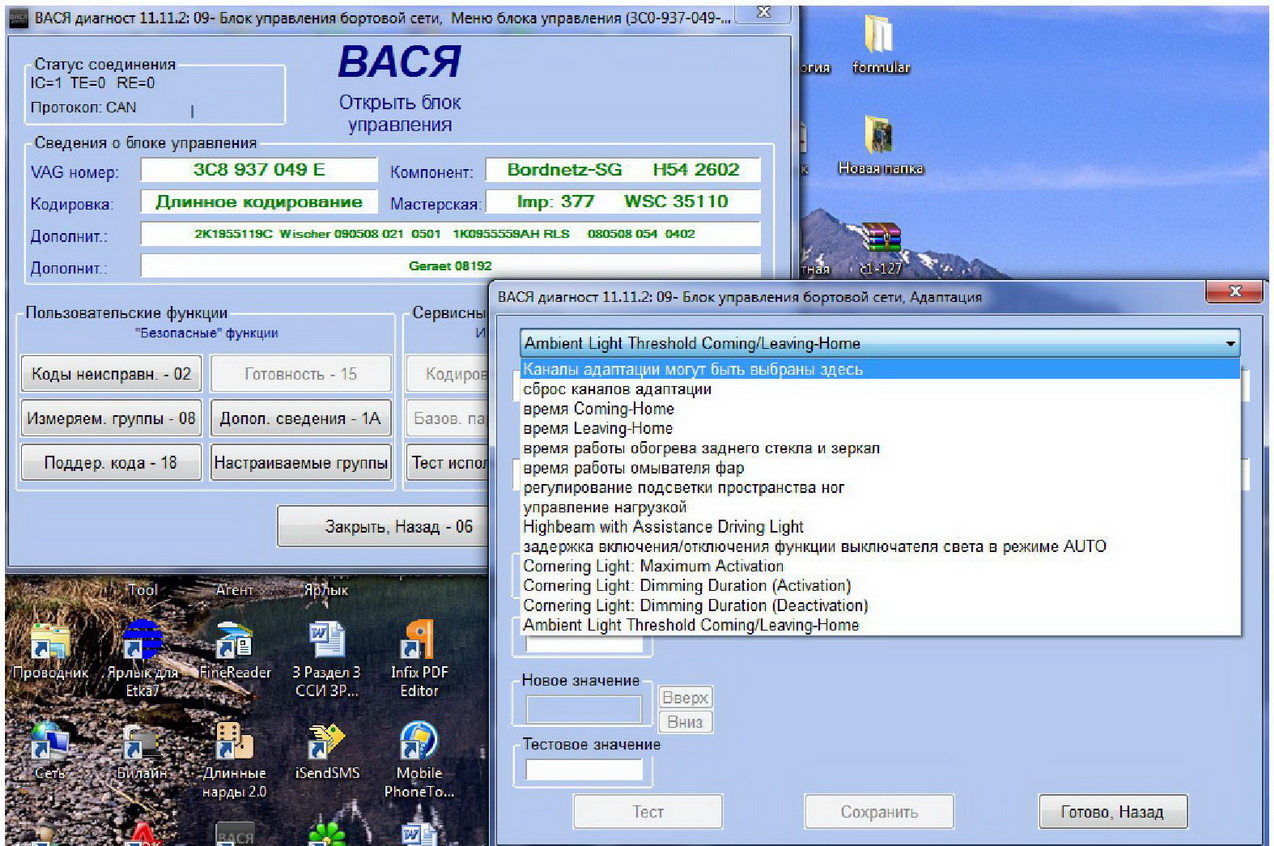Viewport: 1274px width, 846px height.
Task: Click Wischer additional info field
Action: click(x=450, y=234)
